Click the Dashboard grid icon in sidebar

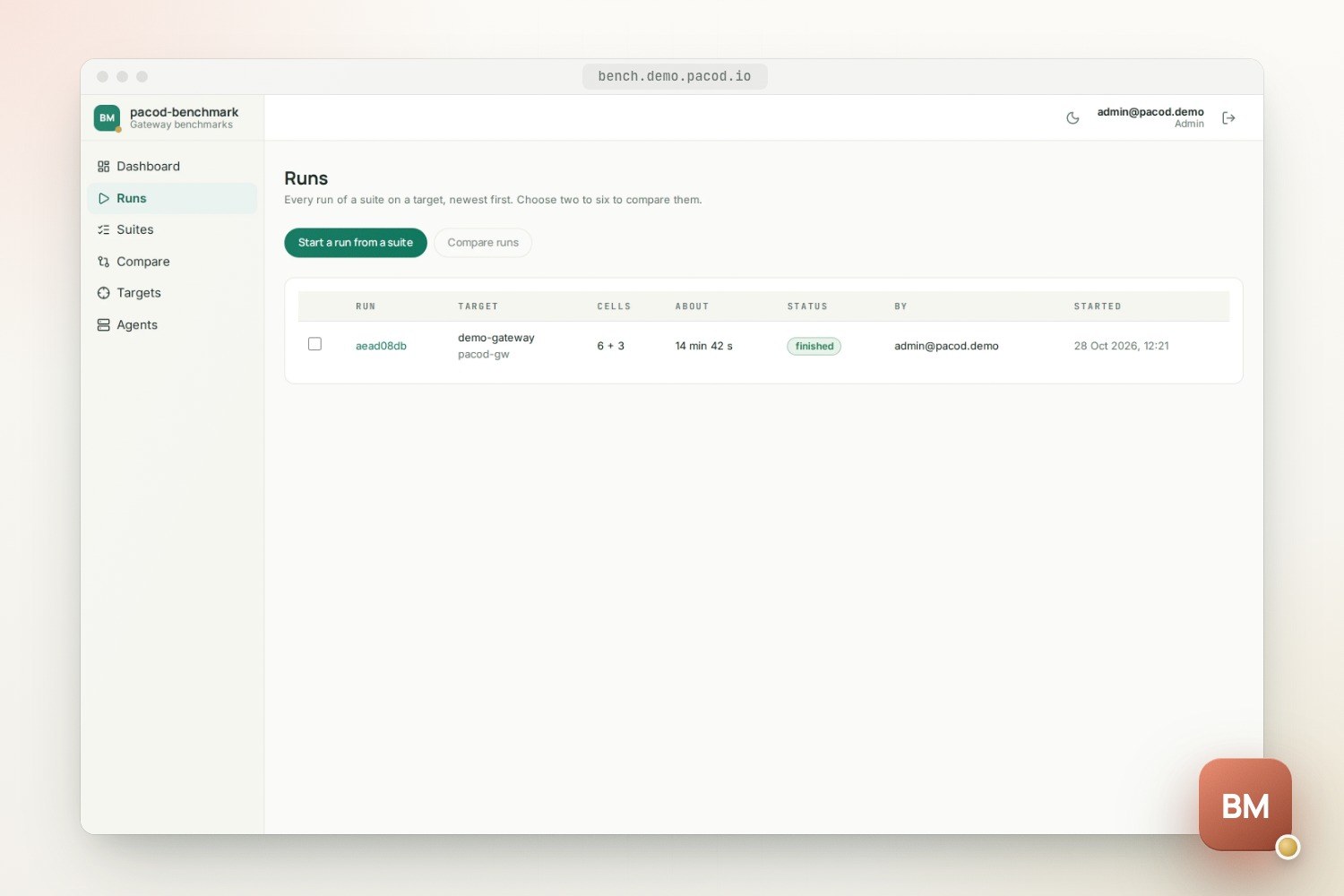point(104,167)
